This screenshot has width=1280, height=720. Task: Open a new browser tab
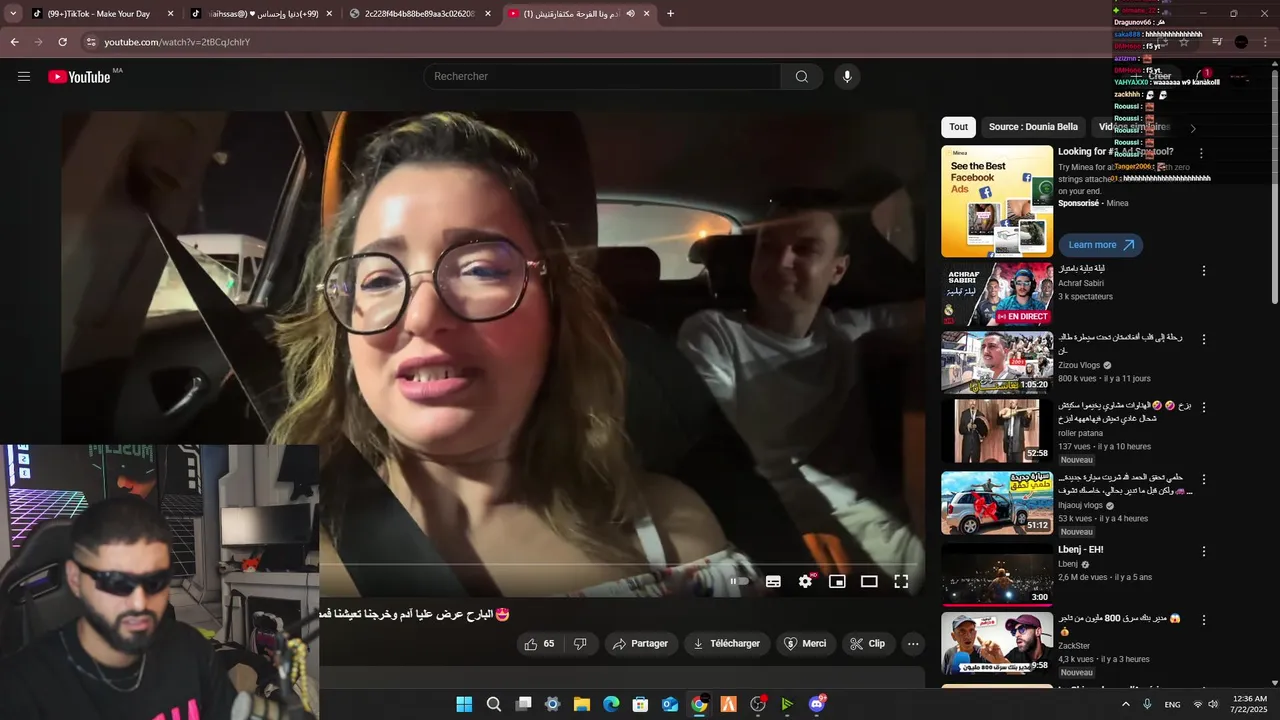coord(670,13)
